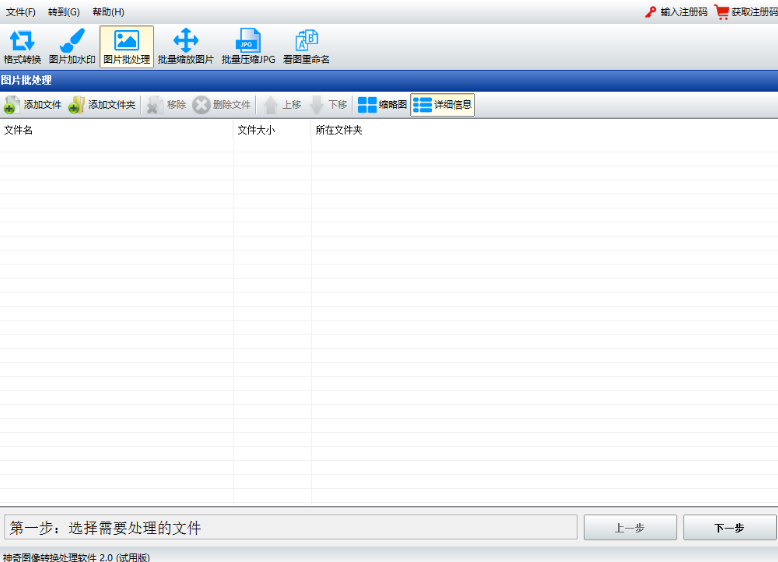The height and width of the screenshot is (562, 778).
Task: Switch to 详细信息 details view
Action: click(443, 105)
